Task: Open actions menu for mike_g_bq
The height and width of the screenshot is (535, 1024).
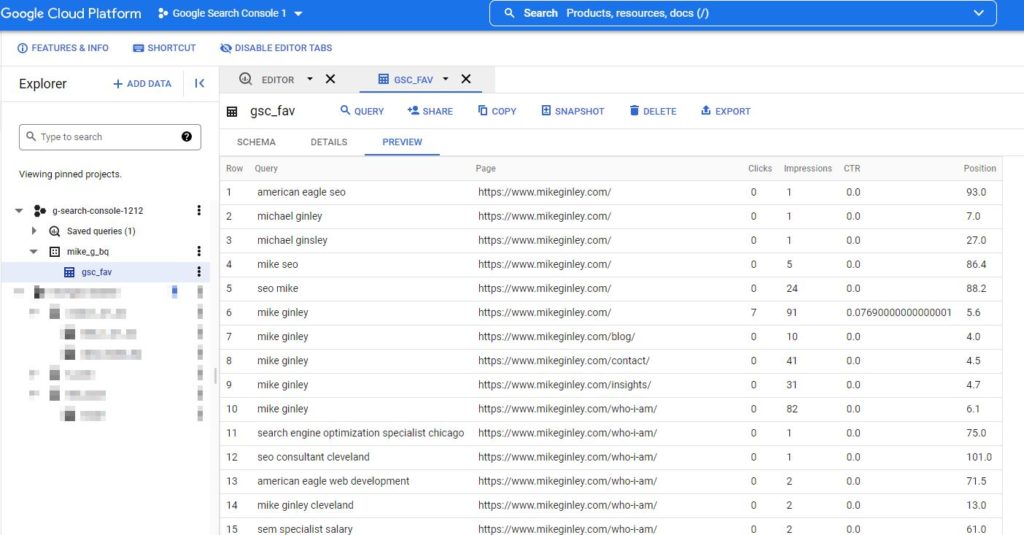Action: (199, 251)
